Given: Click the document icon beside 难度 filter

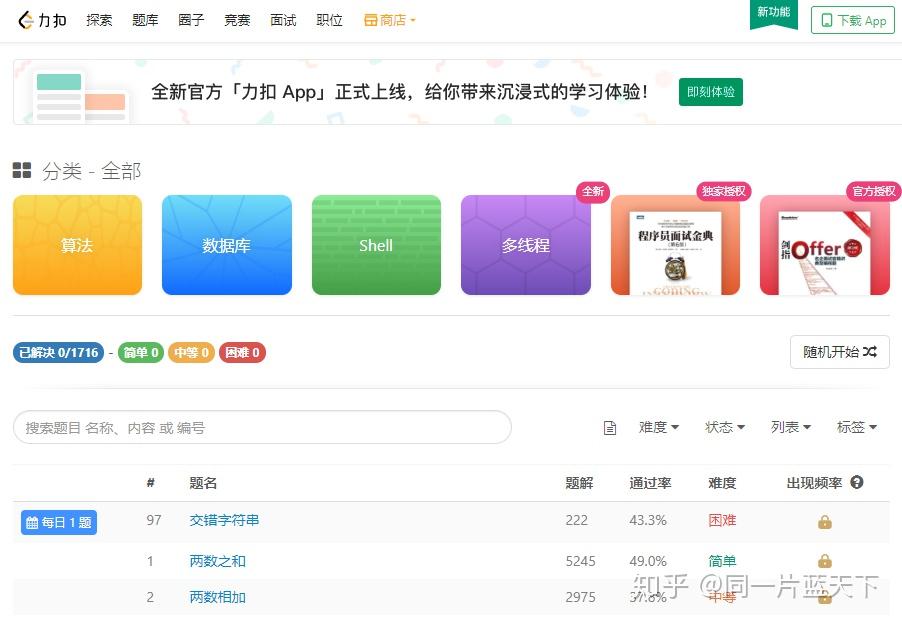Looking at the screenshot, I should pos(610,427).
